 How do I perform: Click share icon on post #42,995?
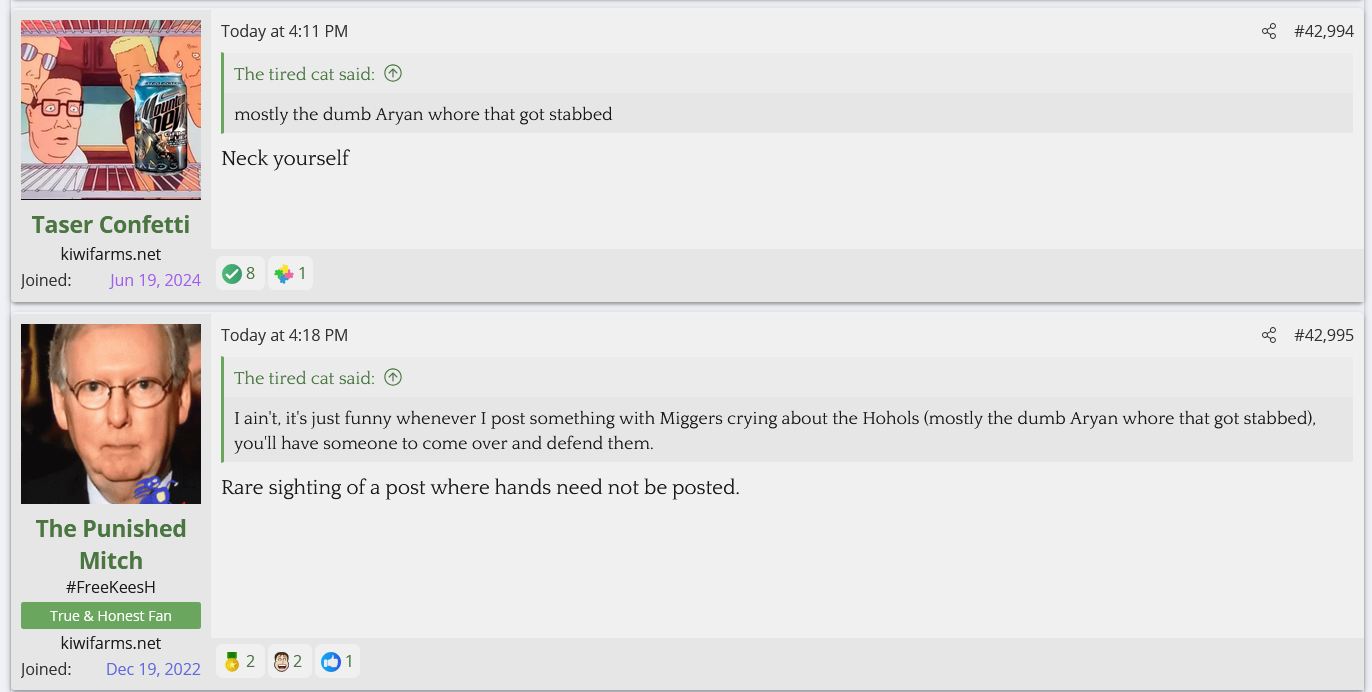click(1269, 335)
